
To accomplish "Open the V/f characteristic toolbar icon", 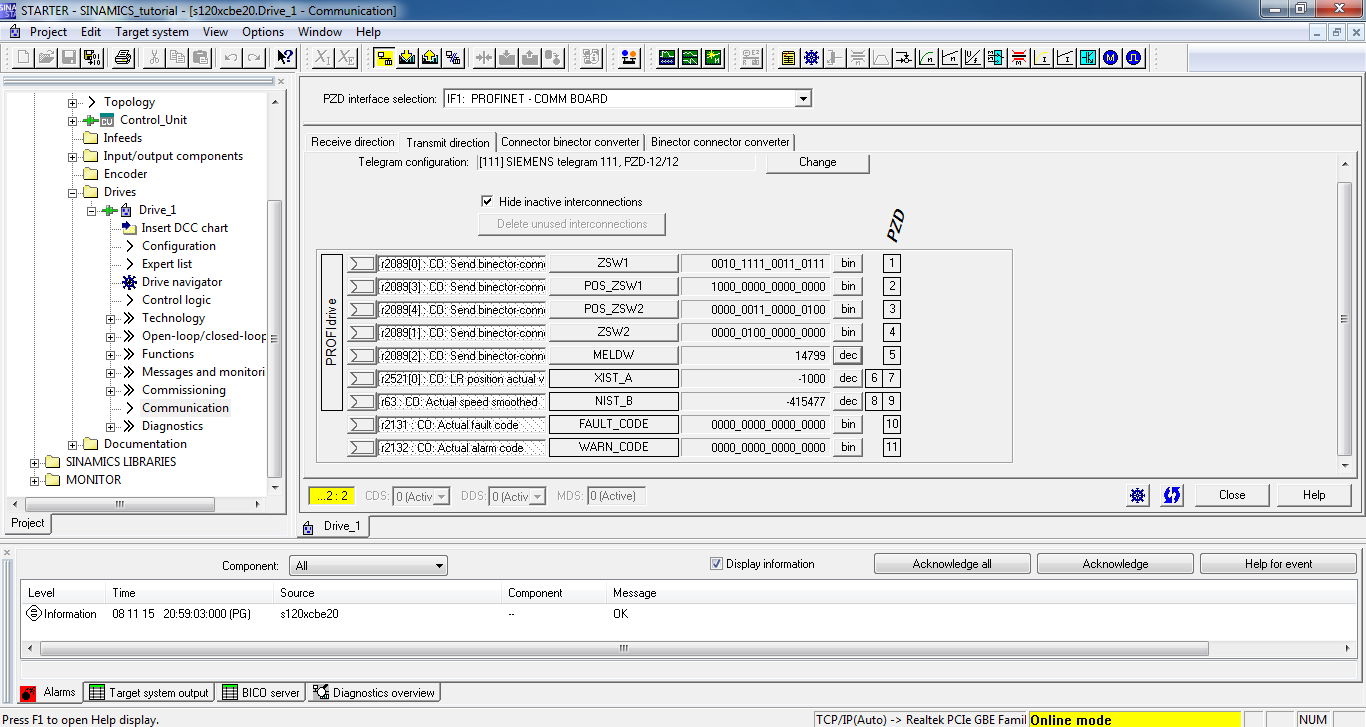I will point(973,57).
